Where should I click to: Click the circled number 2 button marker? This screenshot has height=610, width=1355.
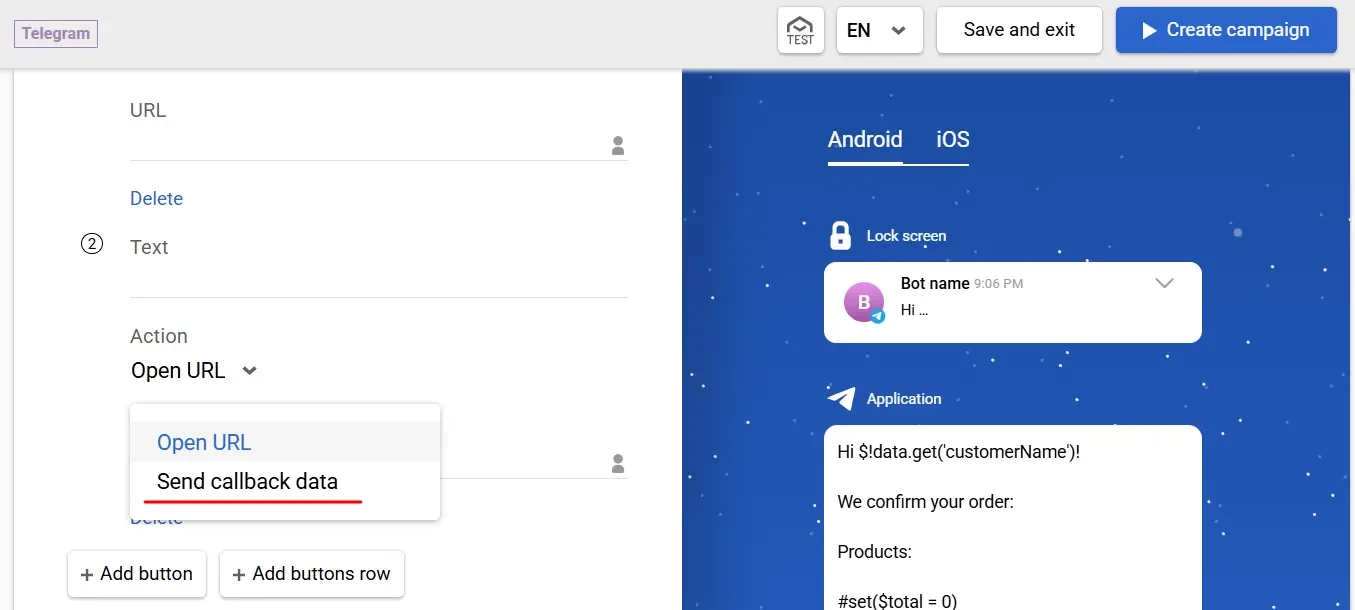[92, 245]
